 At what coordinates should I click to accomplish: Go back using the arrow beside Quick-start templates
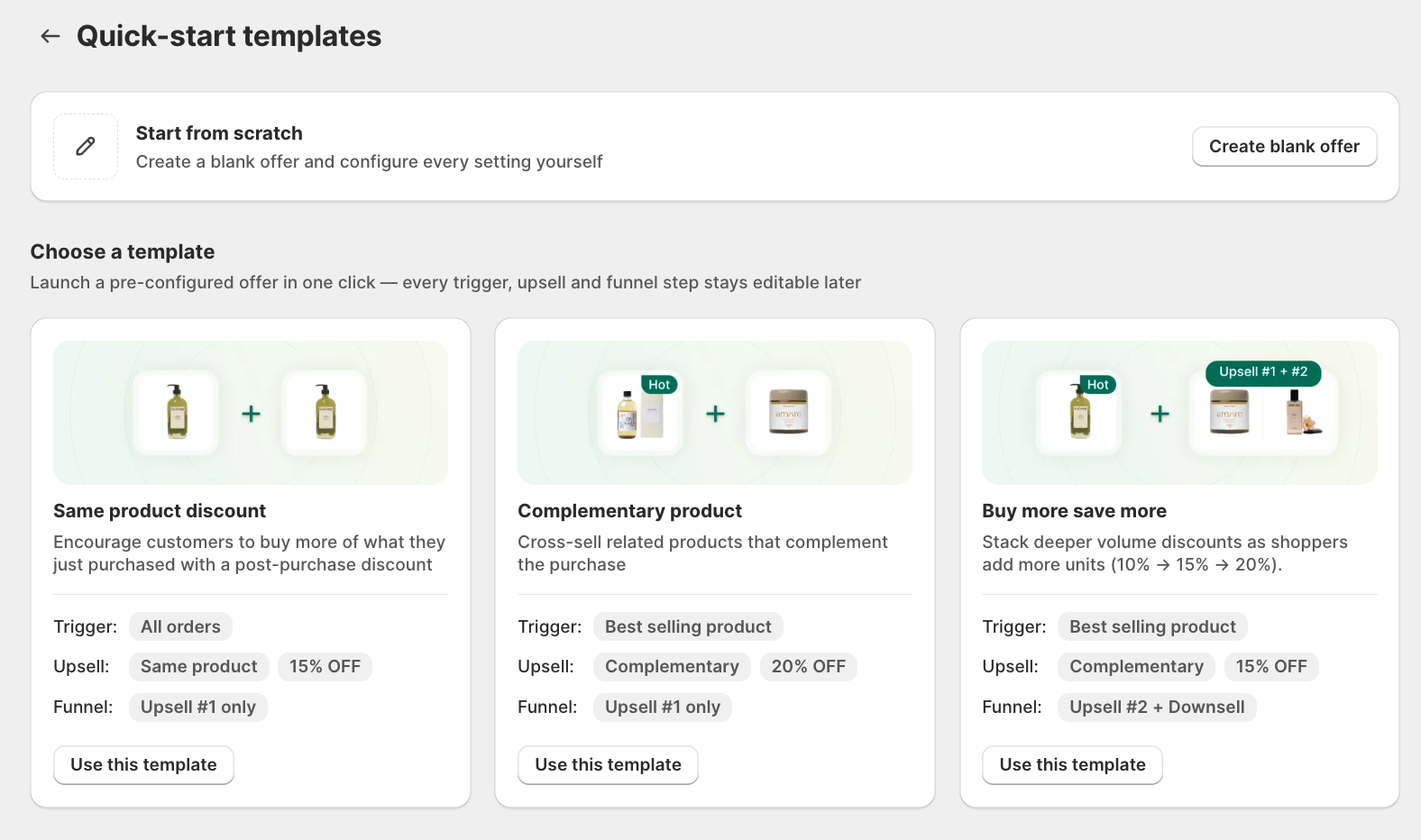50,36
